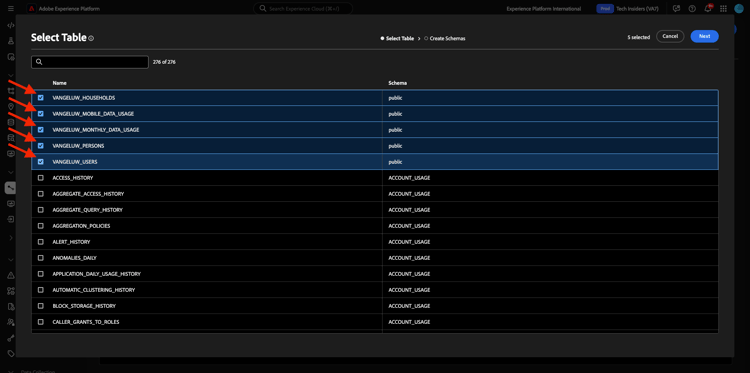Screen dimensions: 750x373
Task: Open the notifications bell icon
Action: (x=708, y=9)
